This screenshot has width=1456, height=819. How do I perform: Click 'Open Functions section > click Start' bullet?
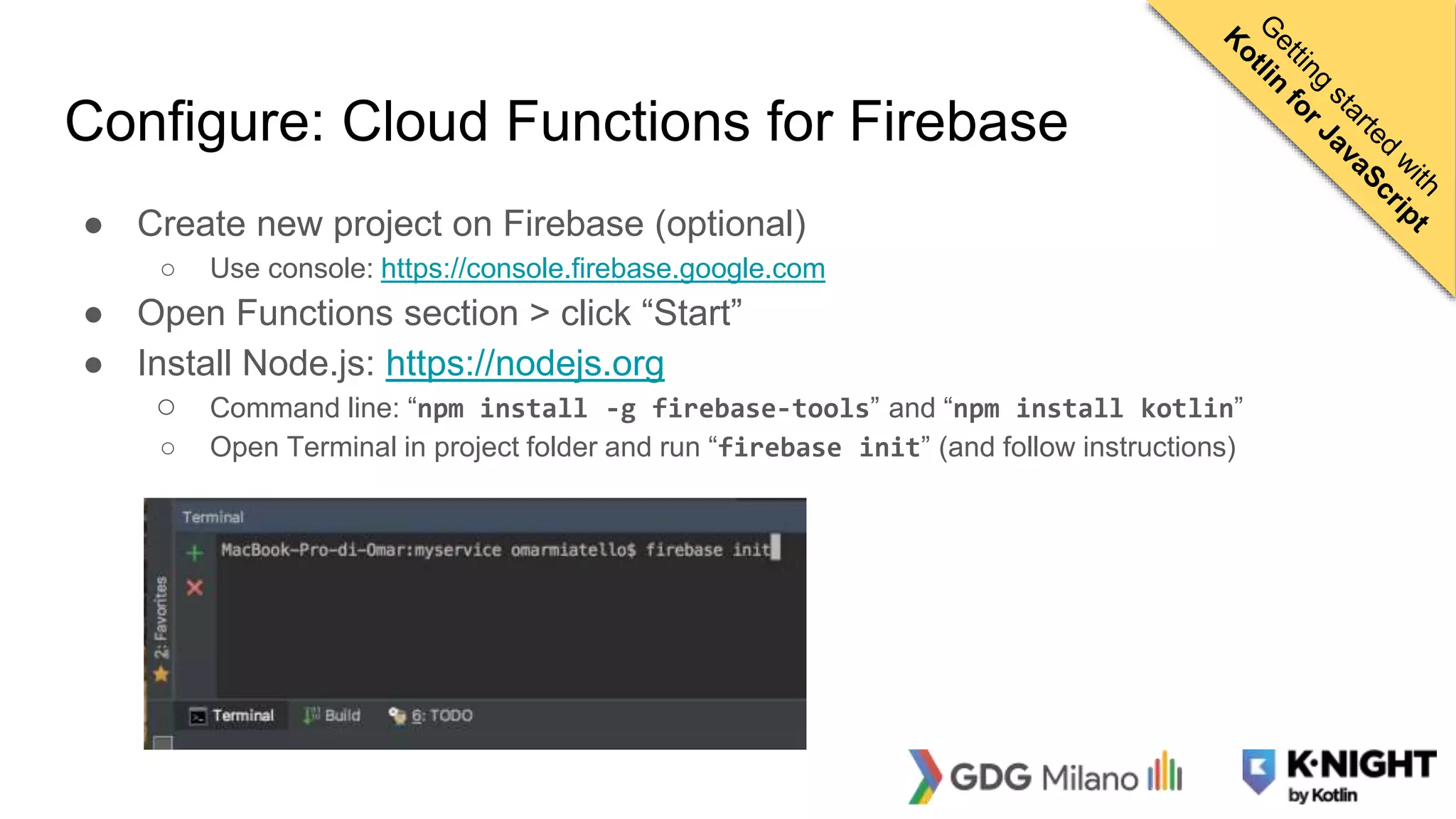click(440, 314)
